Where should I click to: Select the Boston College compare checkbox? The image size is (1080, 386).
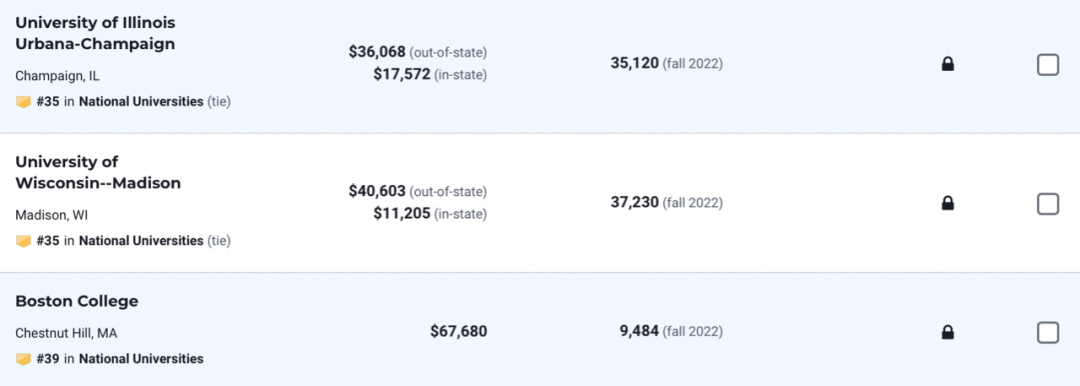point(1048,333)
